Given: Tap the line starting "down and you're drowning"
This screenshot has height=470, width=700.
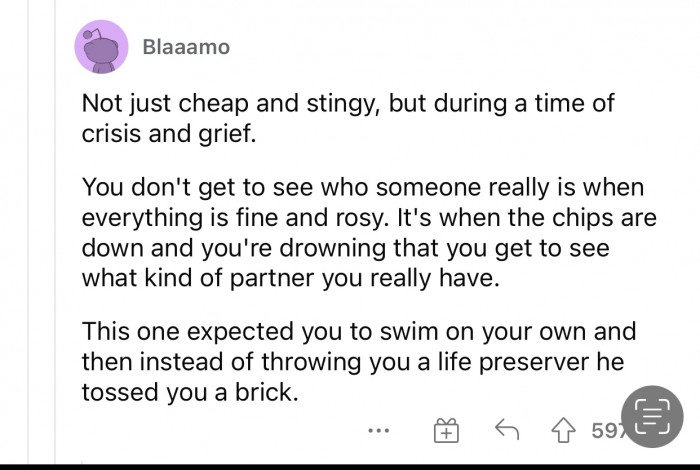Looking at the screenshot, I should pyautogui.click(x=345, y=246).
